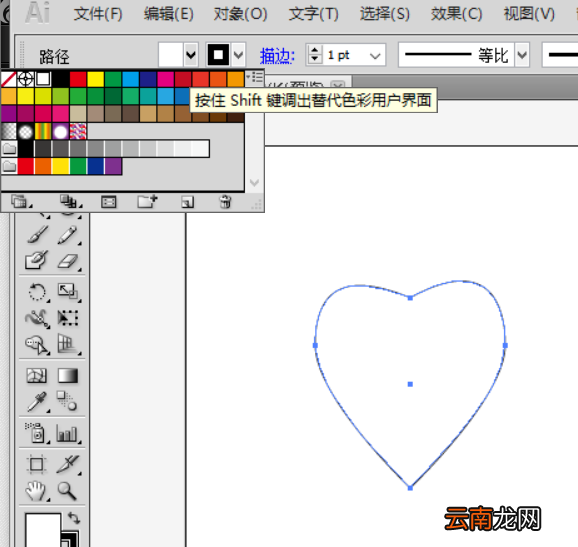This screenshot has height=547, width=578.
Task: Expand the stroke color dropdown
Action: pos(238,55)
